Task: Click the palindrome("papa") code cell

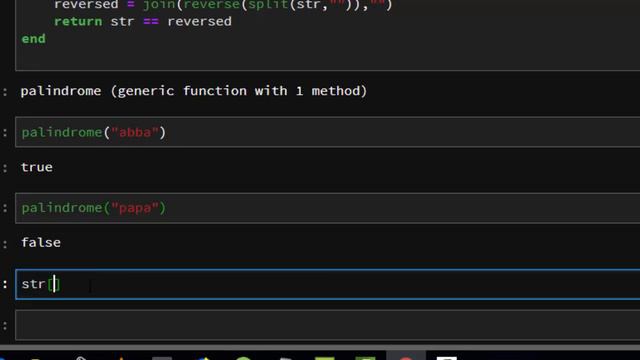Action: click(328, 208)
